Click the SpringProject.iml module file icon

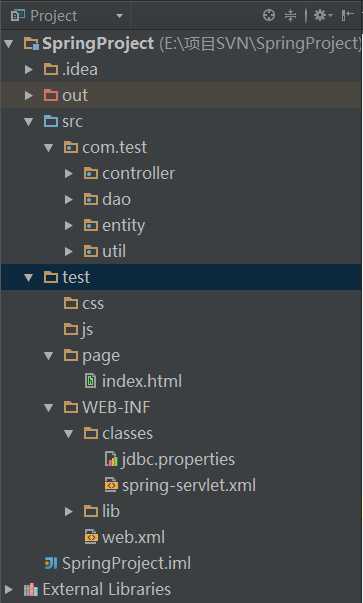(50, 563)
